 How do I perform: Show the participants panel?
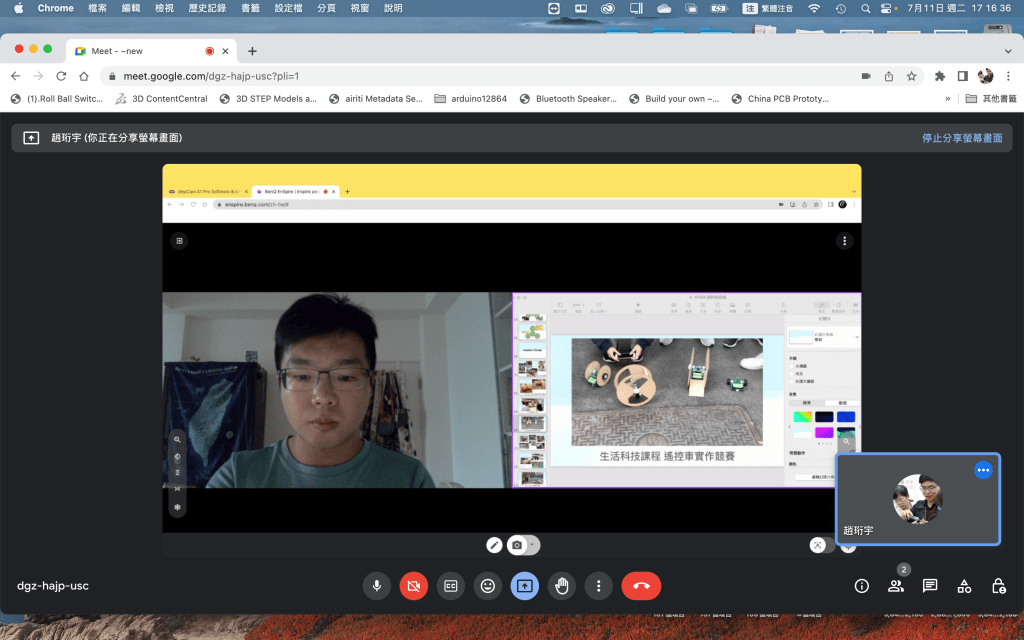point(896,586)
